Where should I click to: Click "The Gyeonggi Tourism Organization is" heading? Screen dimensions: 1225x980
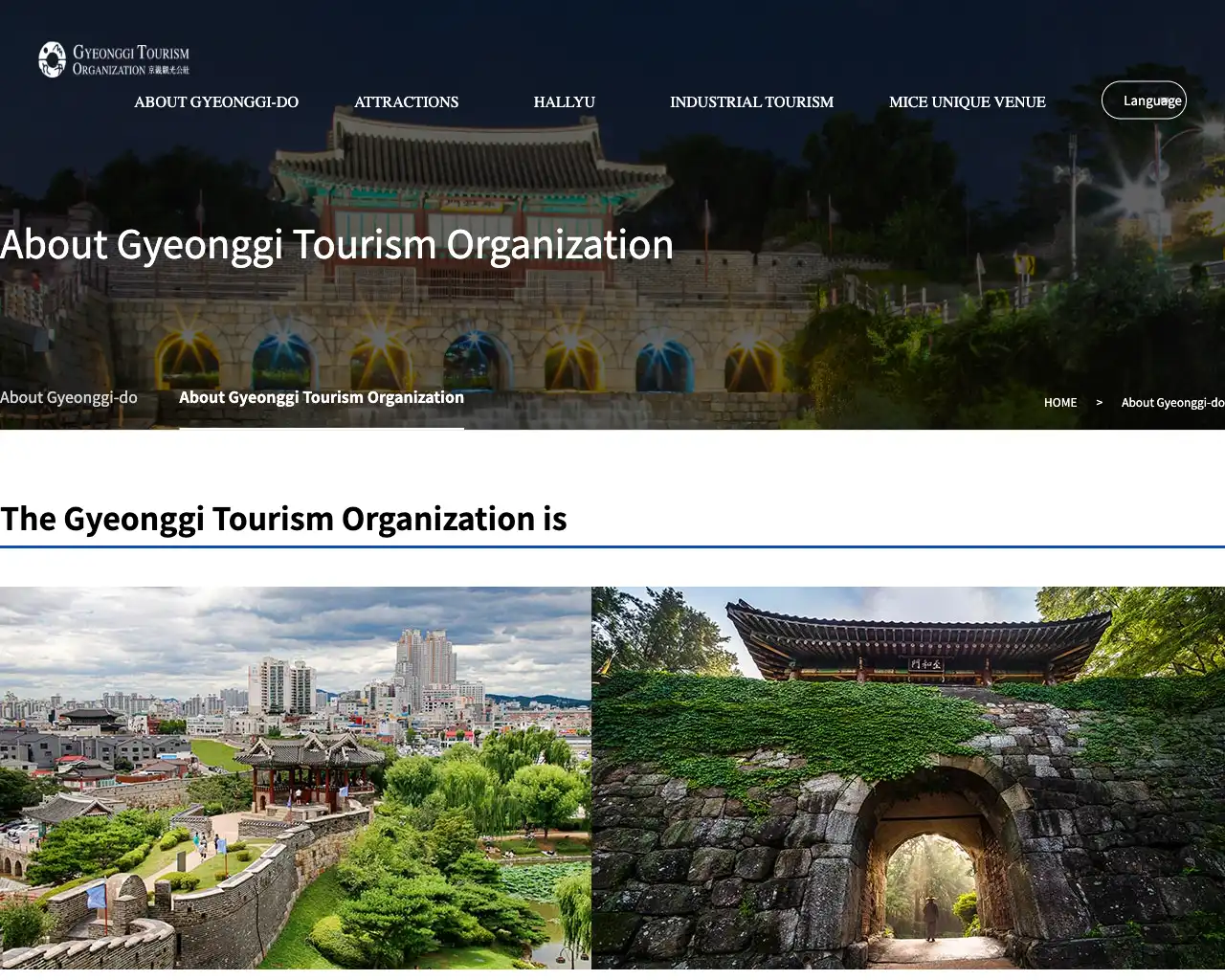[283, 519]
